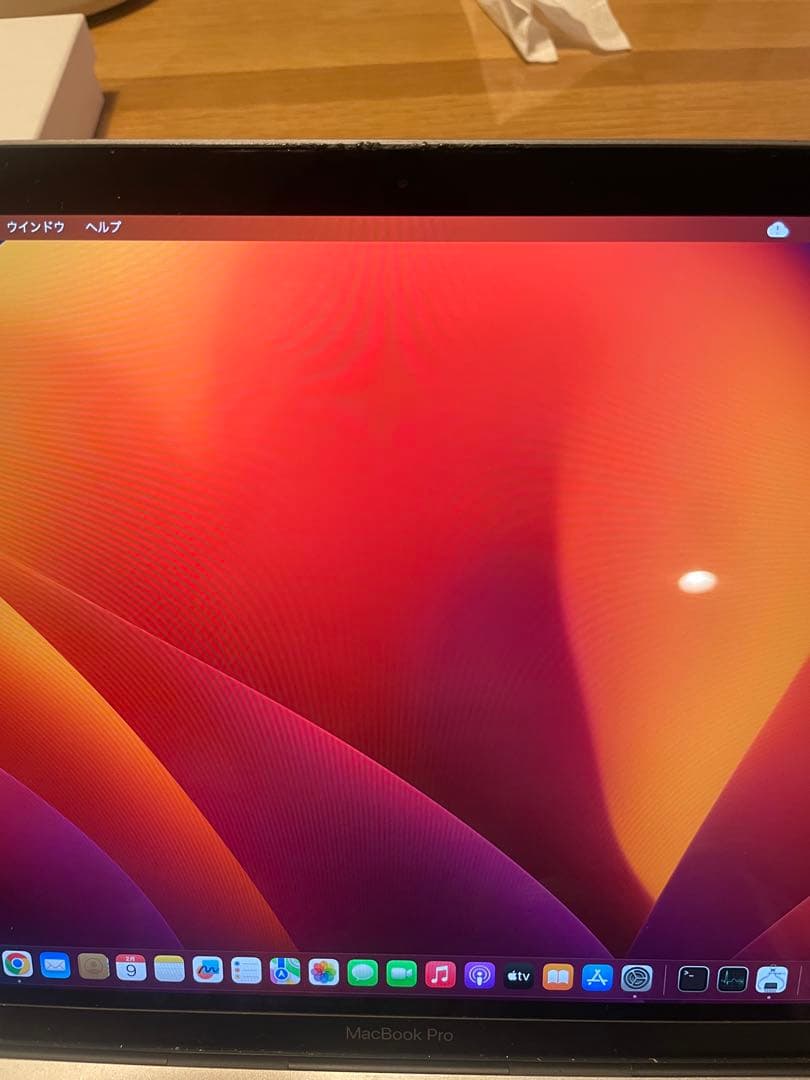Launch the Freeform app from the Dock
Screen dimensions: 810x1080
tap(207, 970)
